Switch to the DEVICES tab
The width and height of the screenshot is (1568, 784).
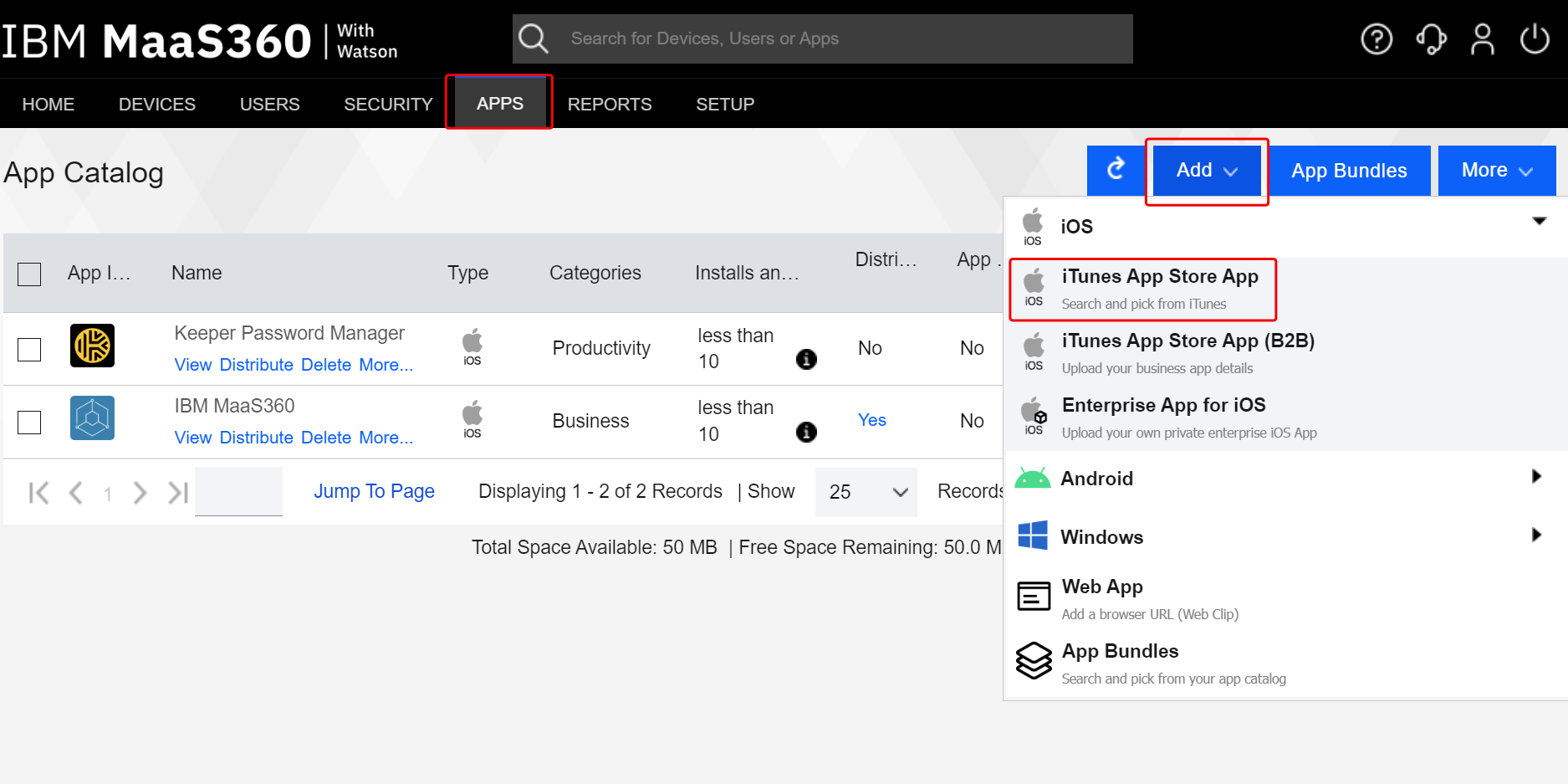click(x=157, y=105)
